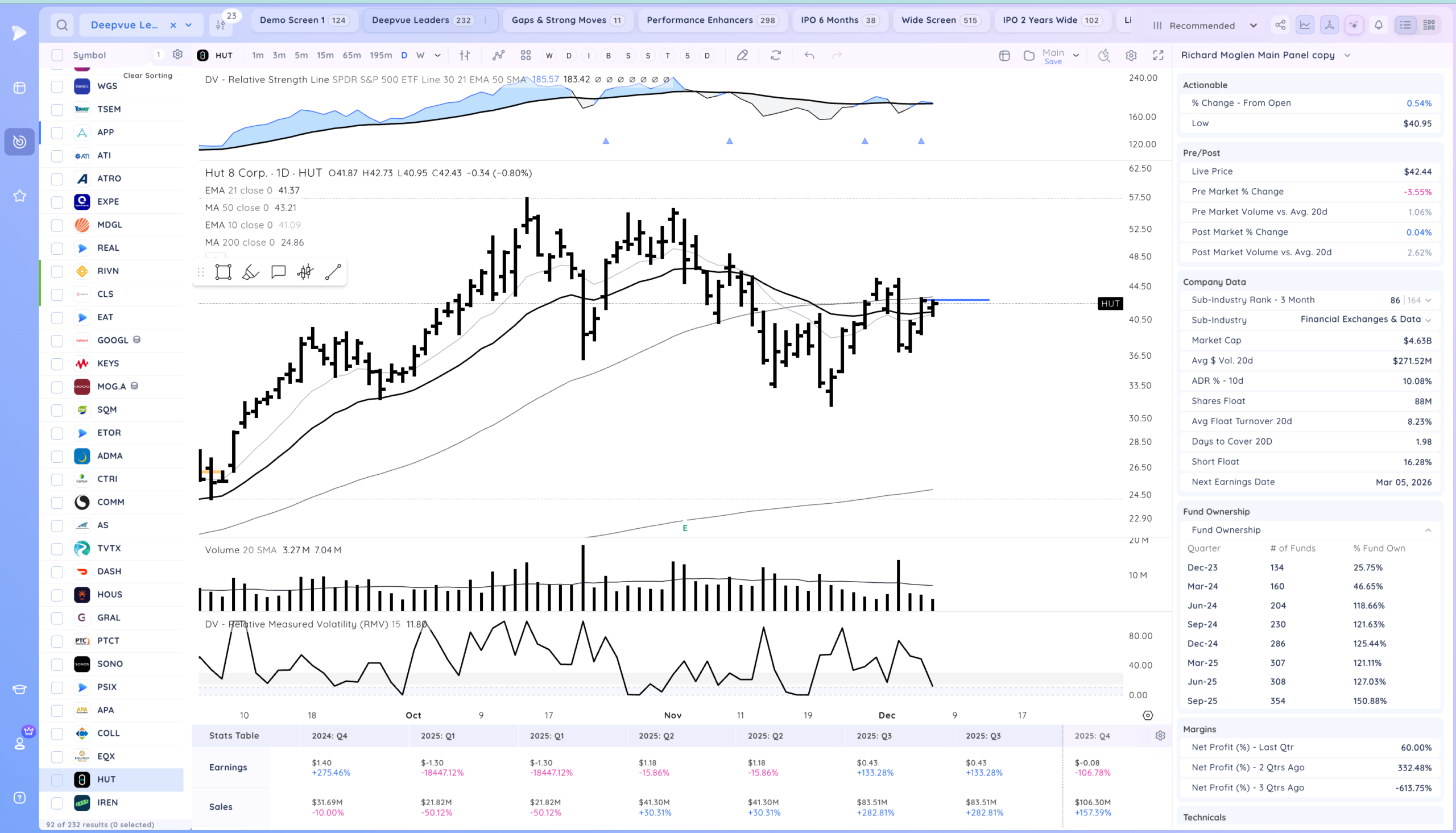
Task: Enter fullscreen chart mode
Action: 1158,56
